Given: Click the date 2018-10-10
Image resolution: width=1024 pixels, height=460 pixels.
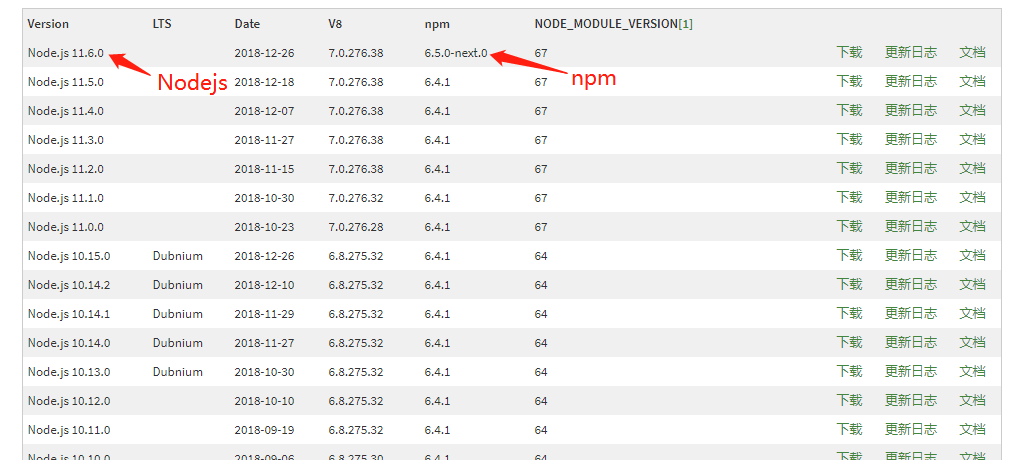Looking at the screenshot, I should (x=264, y=401).
